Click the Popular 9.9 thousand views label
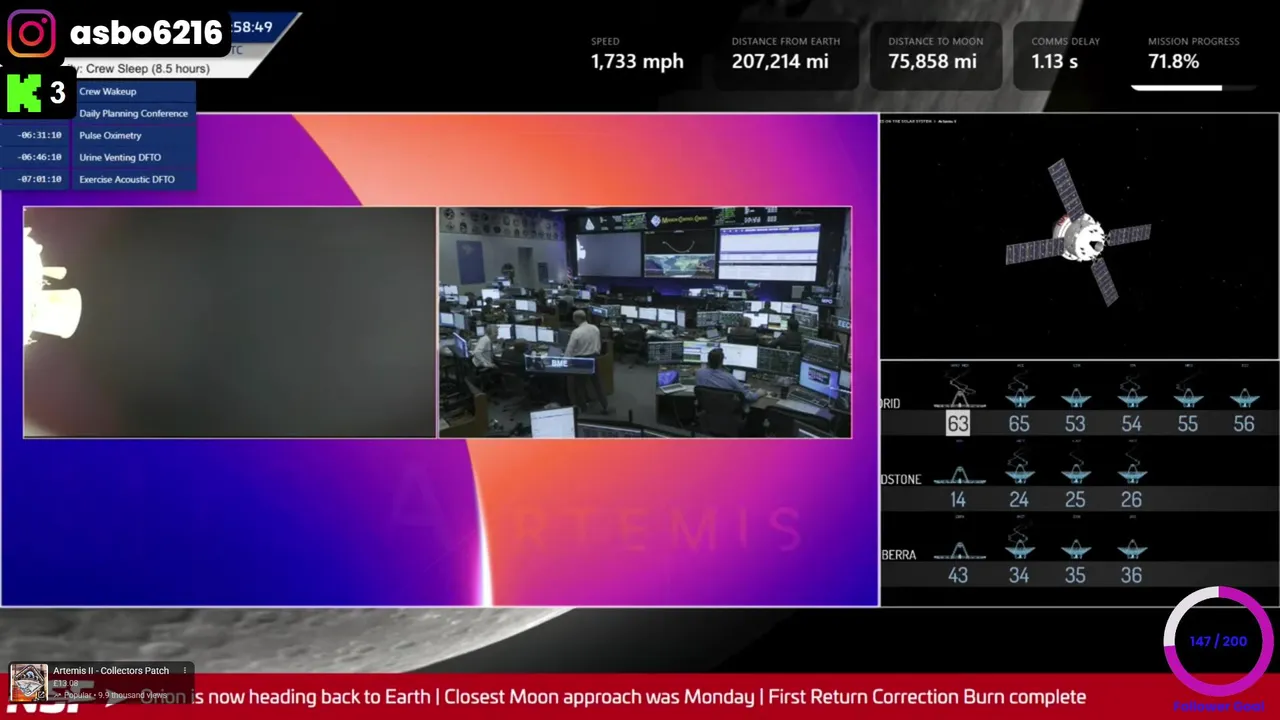The image size is (1280, 720). 110,694
